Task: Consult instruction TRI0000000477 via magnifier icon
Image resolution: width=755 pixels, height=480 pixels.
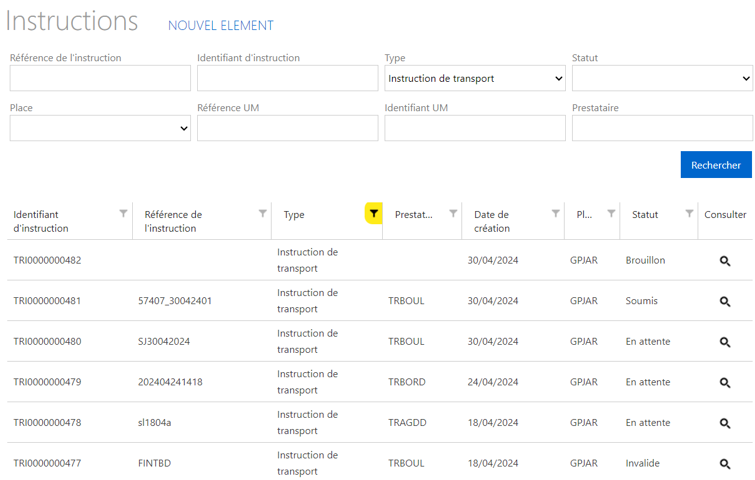Action: [725, 464]
